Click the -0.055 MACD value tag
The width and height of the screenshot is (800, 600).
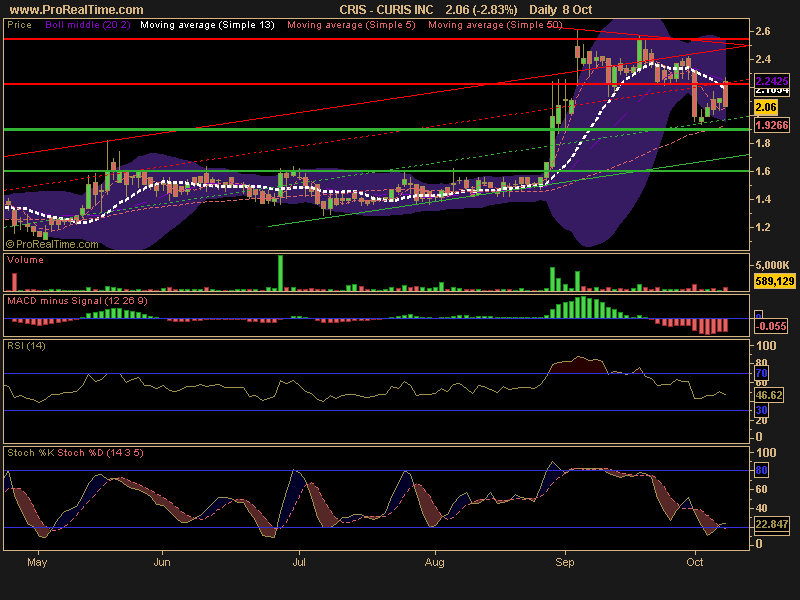tap(771, 327)
